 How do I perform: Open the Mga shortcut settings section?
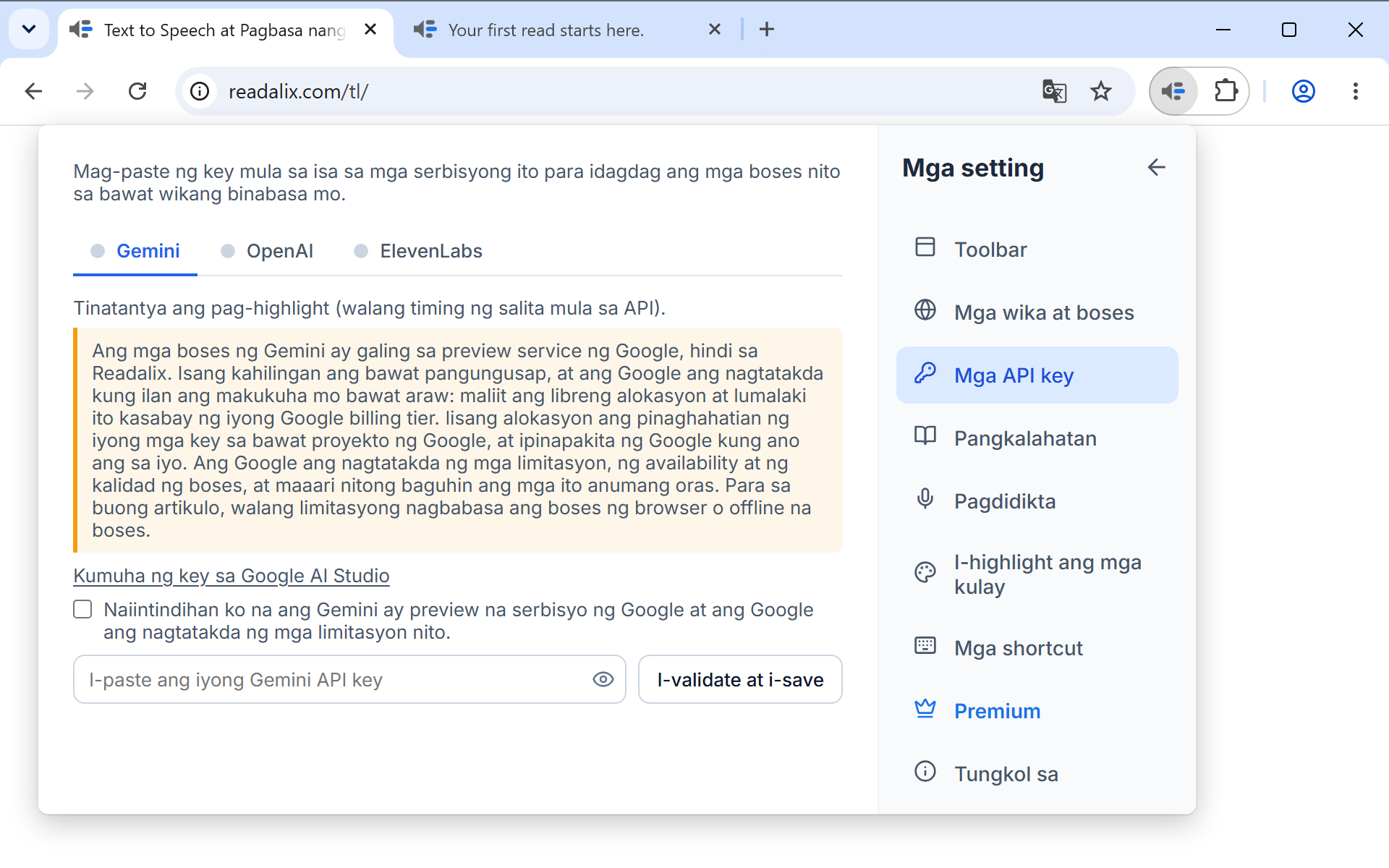pyautogui.click(x=1037, y=648)
